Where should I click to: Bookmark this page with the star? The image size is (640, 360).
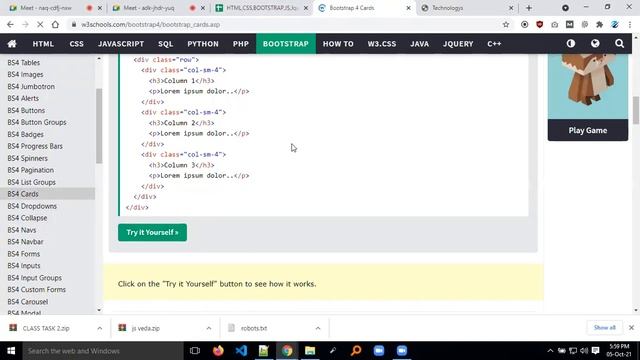coord(506,24)
